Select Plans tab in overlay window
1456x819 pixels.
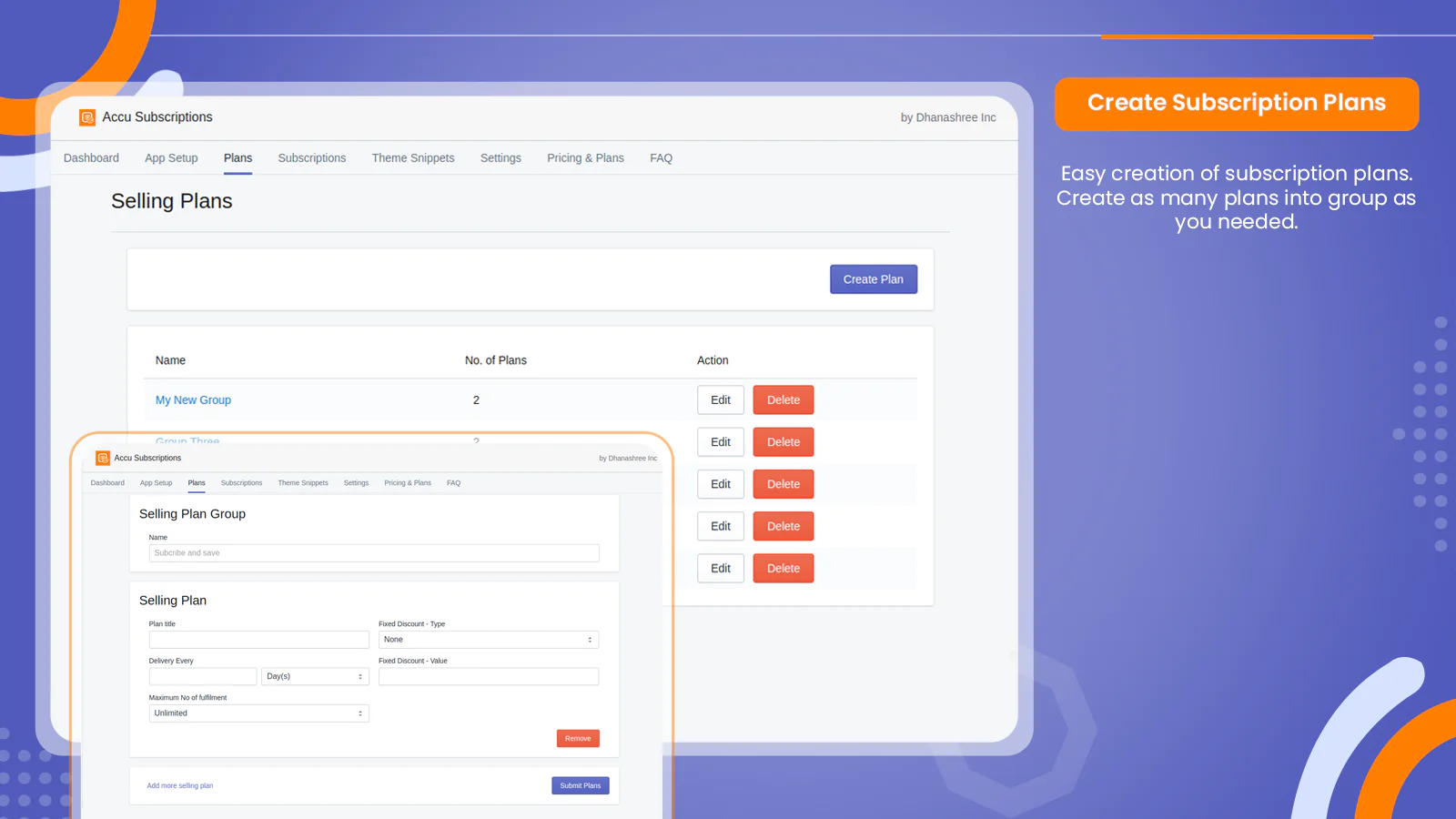pos(197,483)
